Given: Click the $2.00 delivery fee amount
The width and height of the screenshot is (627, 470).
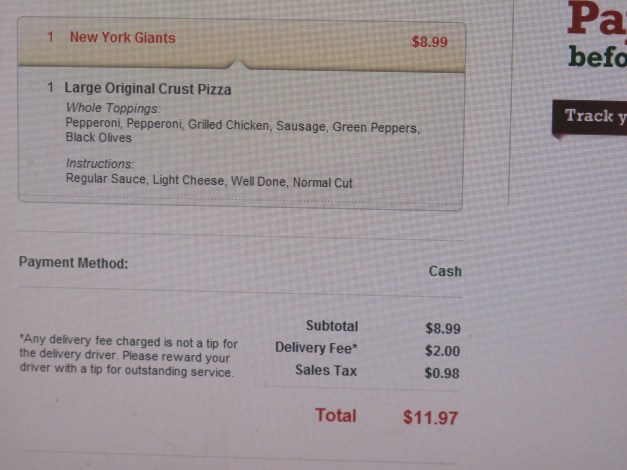Looking at the screenshot, I should [x=442, y=351].
